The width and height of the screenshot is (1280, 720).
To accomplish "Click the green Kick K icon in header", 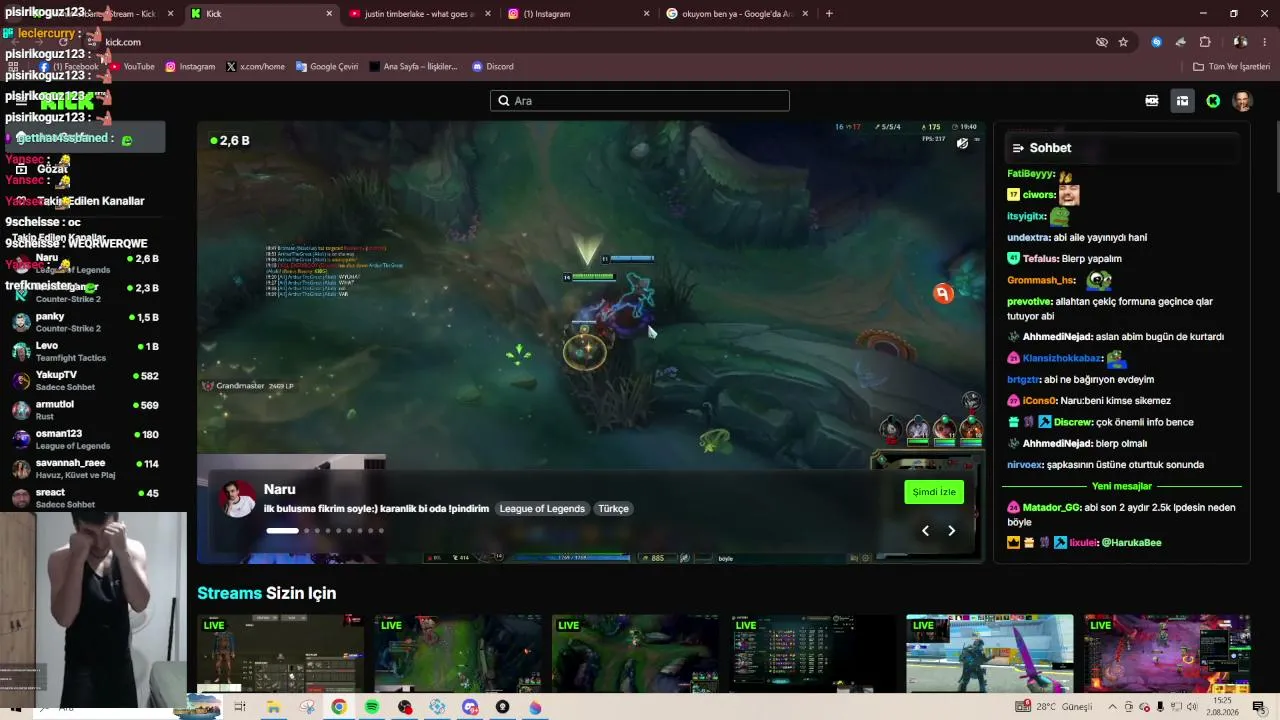I will tap(1213, 101).
